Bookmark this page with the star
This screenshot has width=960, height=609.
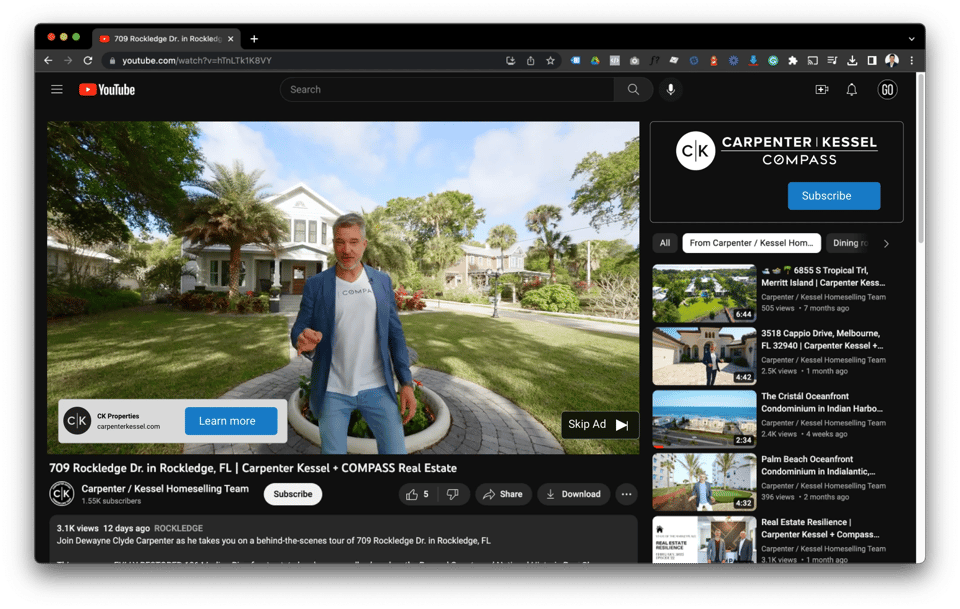click(550, 60)
